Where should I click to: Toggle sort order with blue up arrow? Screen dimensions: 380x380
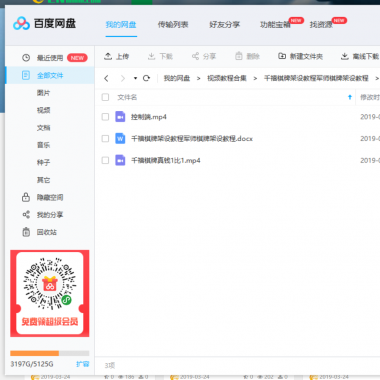350,97
